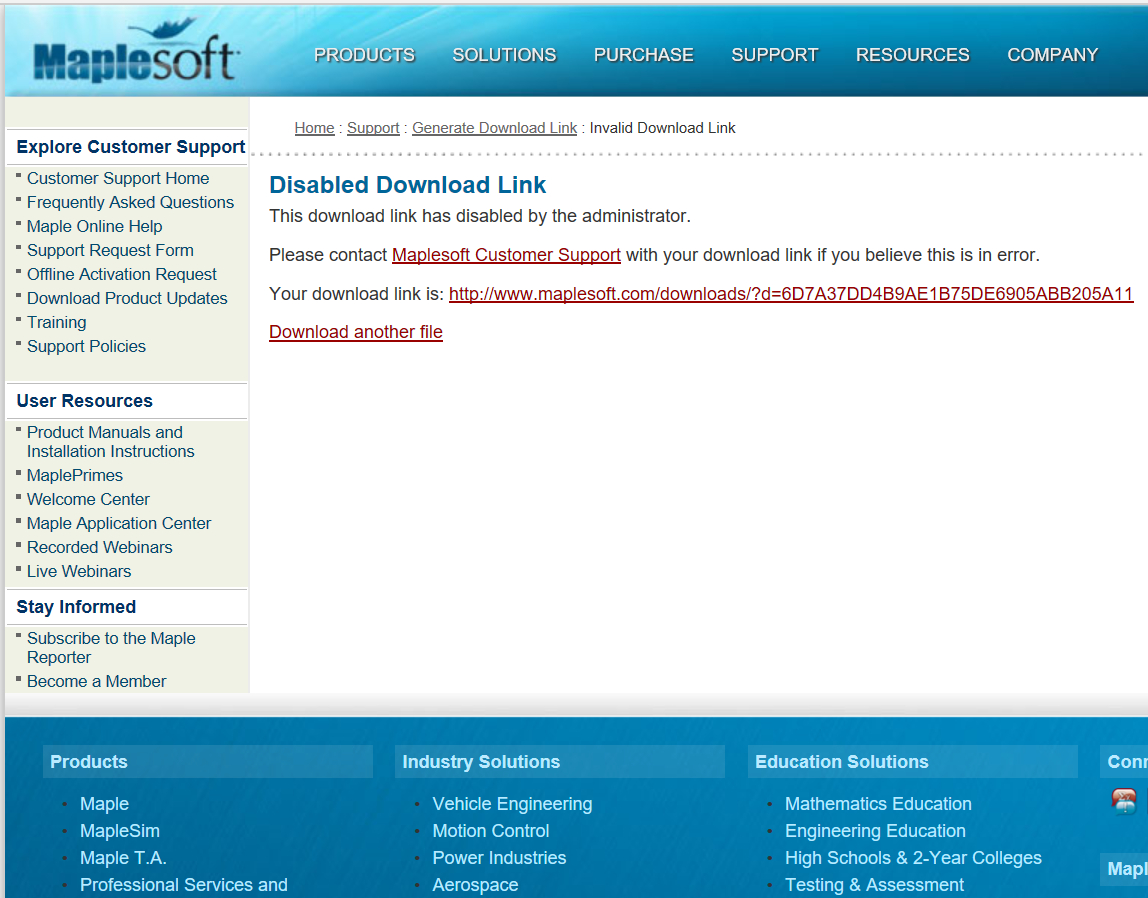
Task: Open the SOLUTIONS menu
Action: pyautogui.click(x=504, y=55)
